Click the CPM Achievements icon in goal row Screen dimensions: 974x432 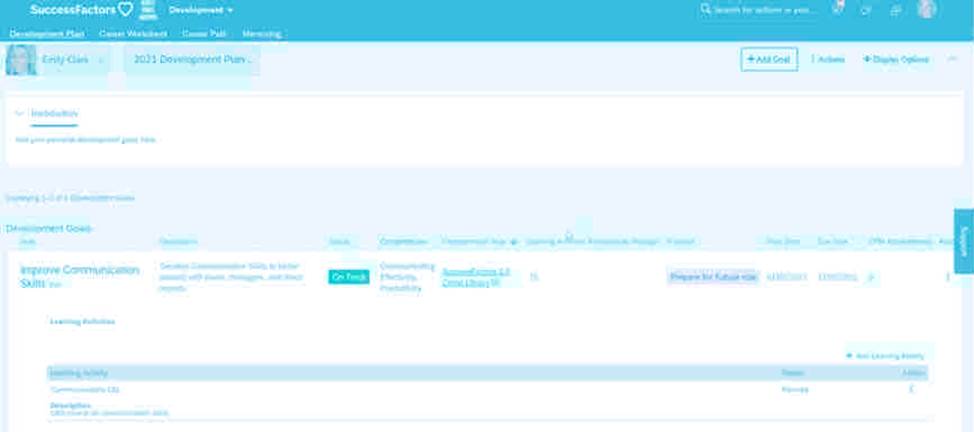tap(871, 277)
